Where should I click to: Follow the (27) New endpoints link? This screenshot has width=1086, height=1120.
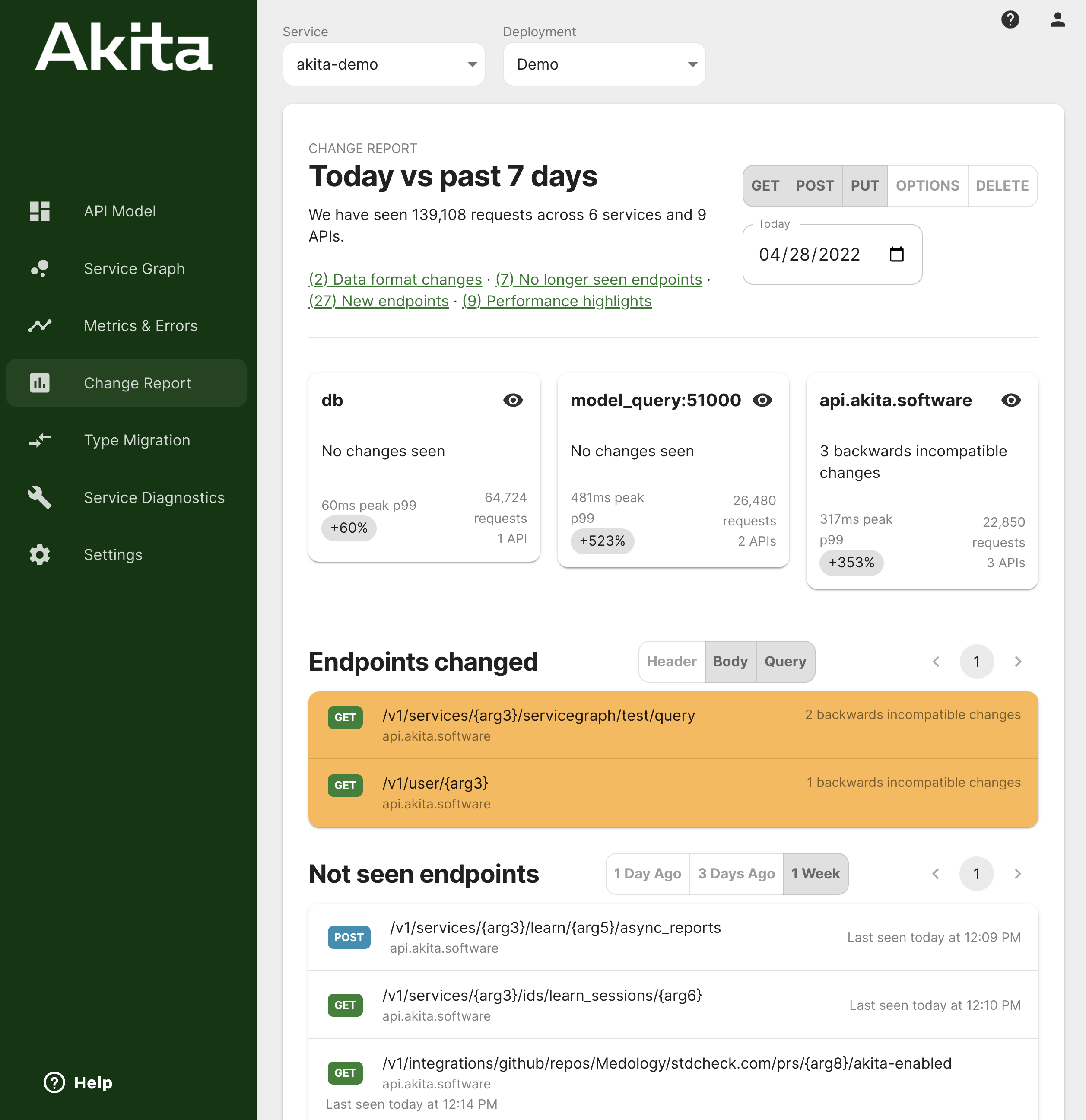pos(379,301)
